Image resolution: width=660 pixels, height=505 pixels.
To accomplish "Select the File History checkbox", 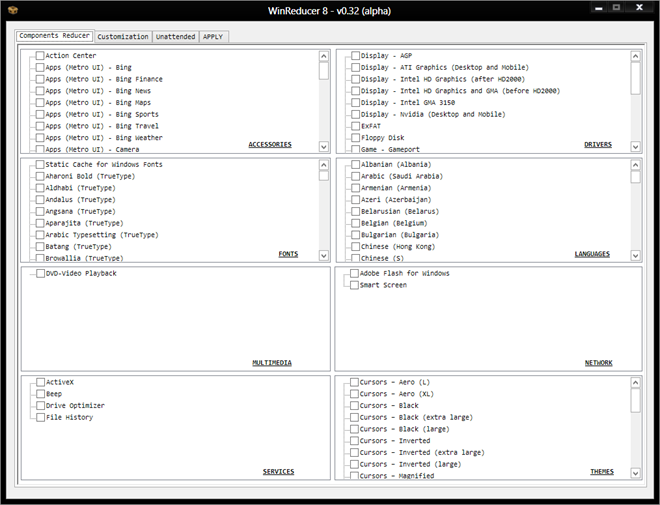I will (40, 417).
